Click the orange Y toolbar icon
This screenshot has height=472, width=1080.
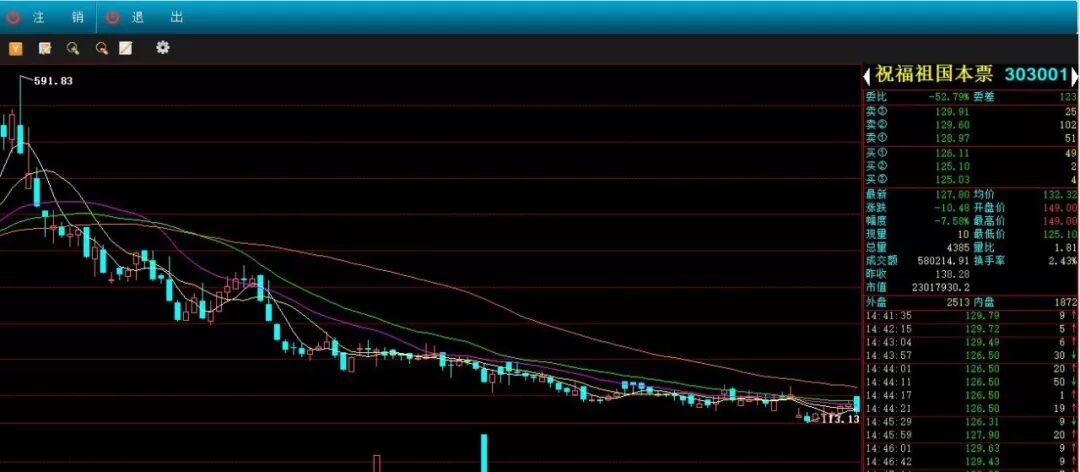(x=15, y=48)
